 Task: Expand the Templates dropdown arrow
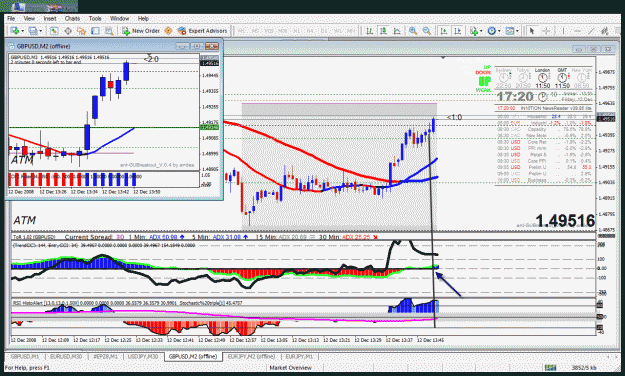(x=517, y=31)
